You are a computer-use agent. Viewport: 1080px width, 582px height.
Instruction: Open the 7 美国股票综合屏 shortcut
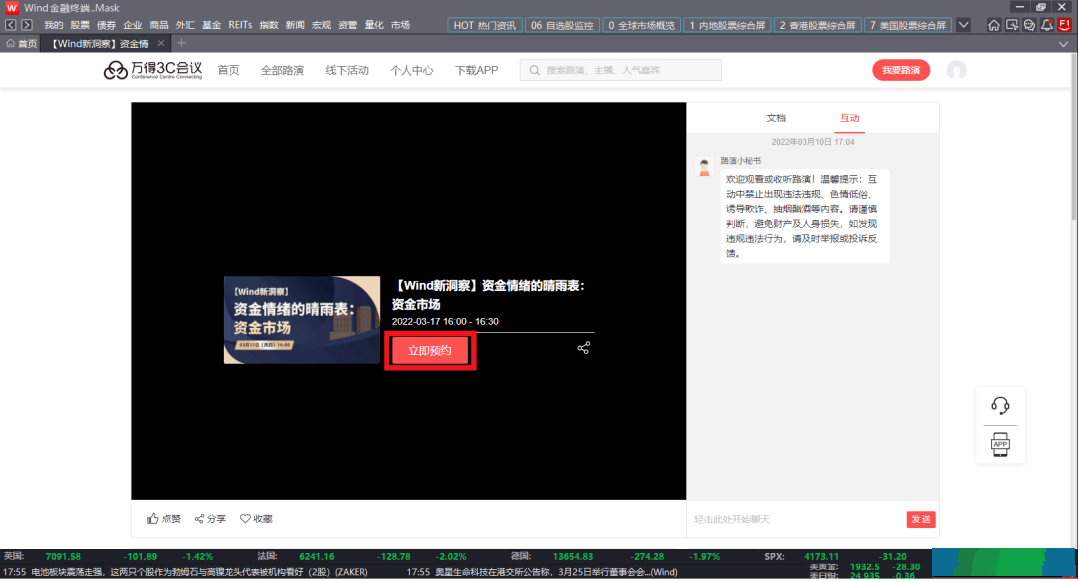pos(908,25)
